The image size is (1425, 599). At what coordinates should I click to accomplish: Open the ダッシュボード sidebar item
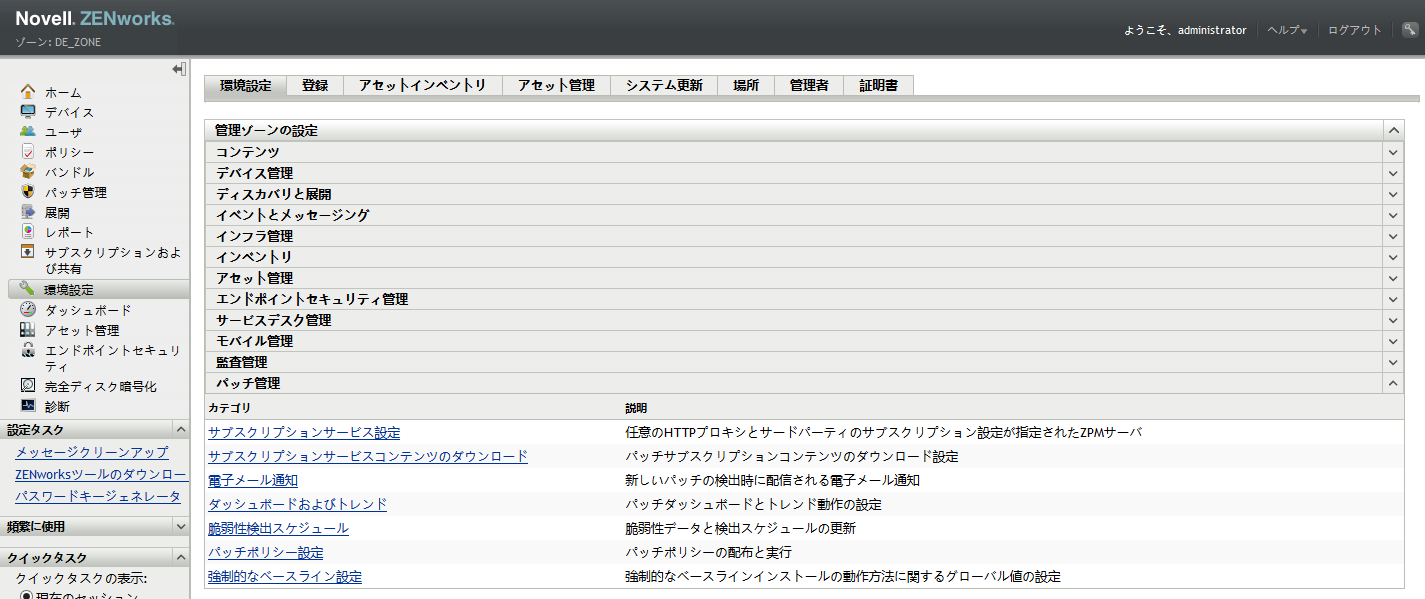[x=88, y=311]
